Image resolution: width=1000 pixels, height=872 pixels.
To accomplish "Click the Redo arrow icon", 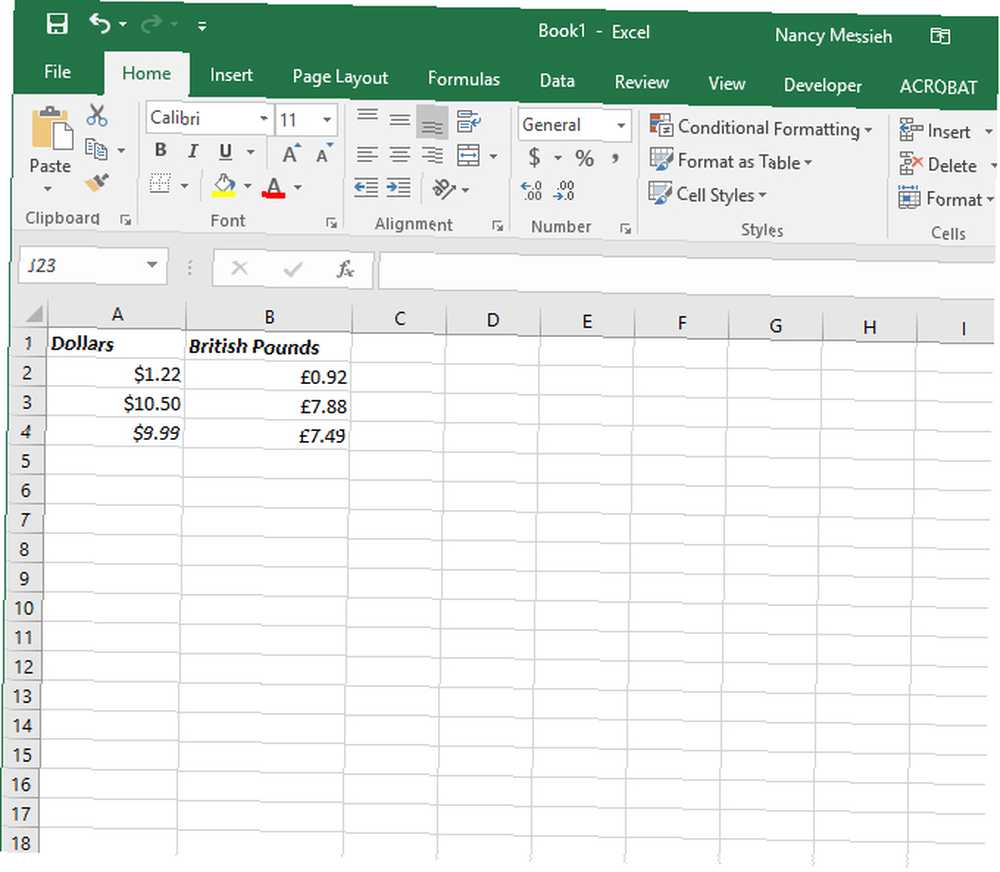I will tap(151, 24).
